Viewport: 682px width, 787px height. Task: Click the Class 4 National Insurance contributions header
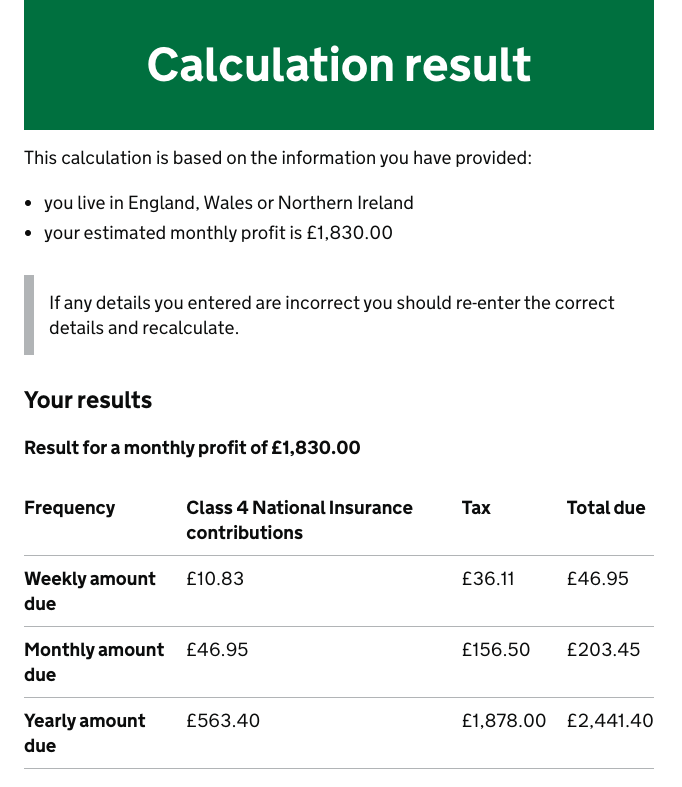coord(299,520)
